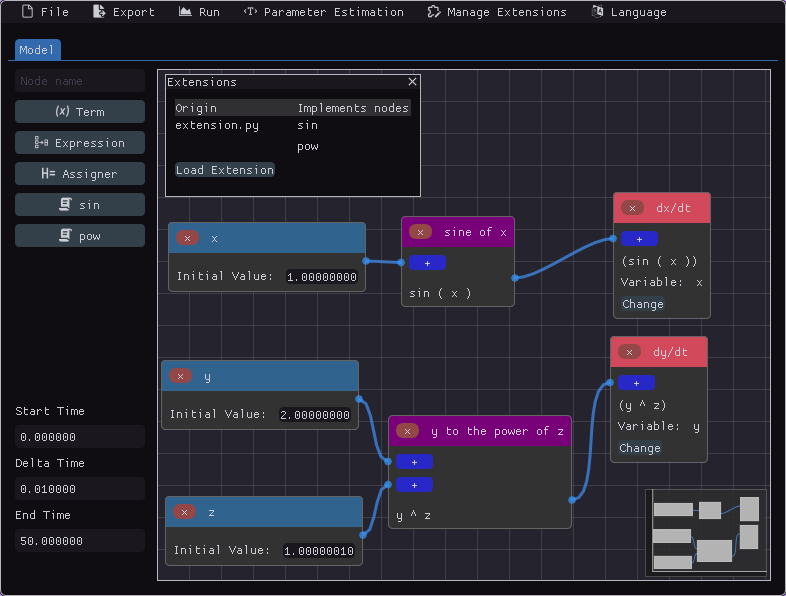Edit Initial Value of x node
786x596 pixels.
click(321, 277)
